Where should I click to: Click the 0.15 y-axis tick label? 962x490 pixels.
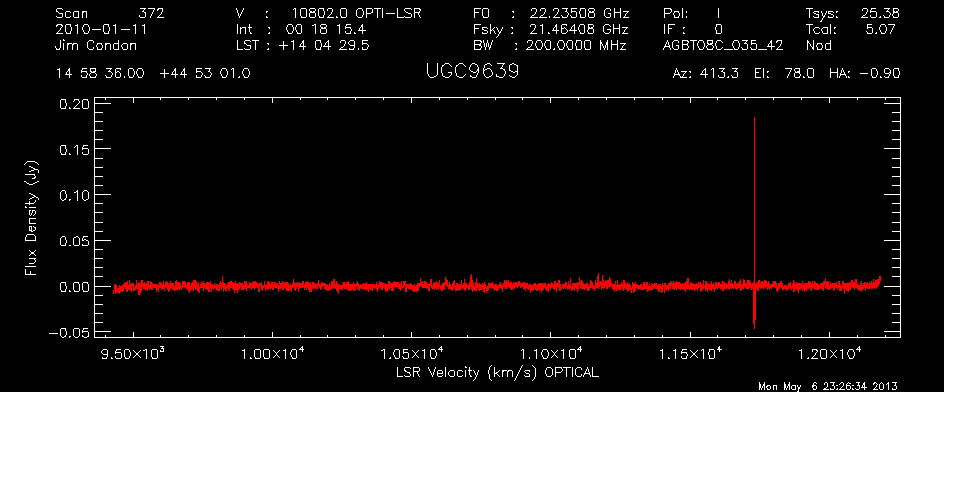(74, 150)
